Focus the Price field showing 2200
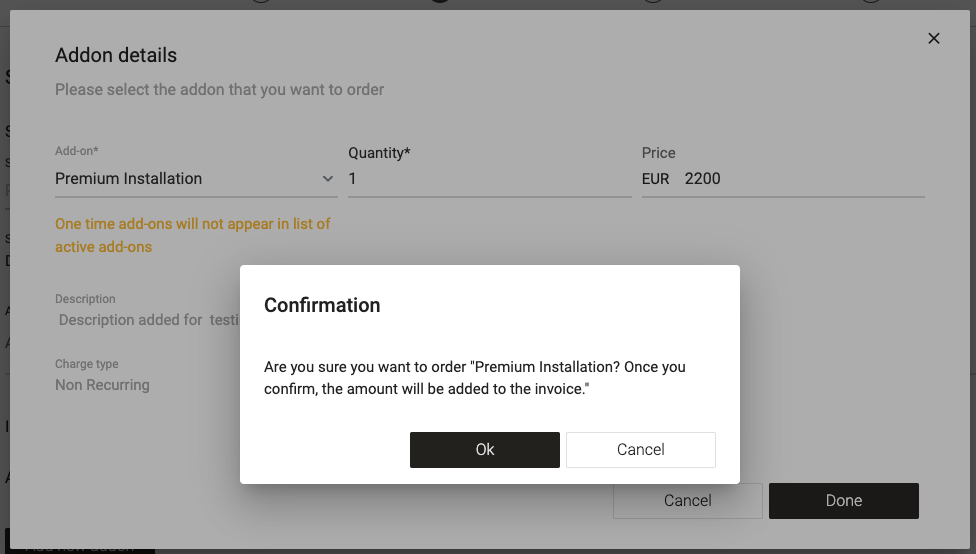The image size is (976, 554). 800,179
